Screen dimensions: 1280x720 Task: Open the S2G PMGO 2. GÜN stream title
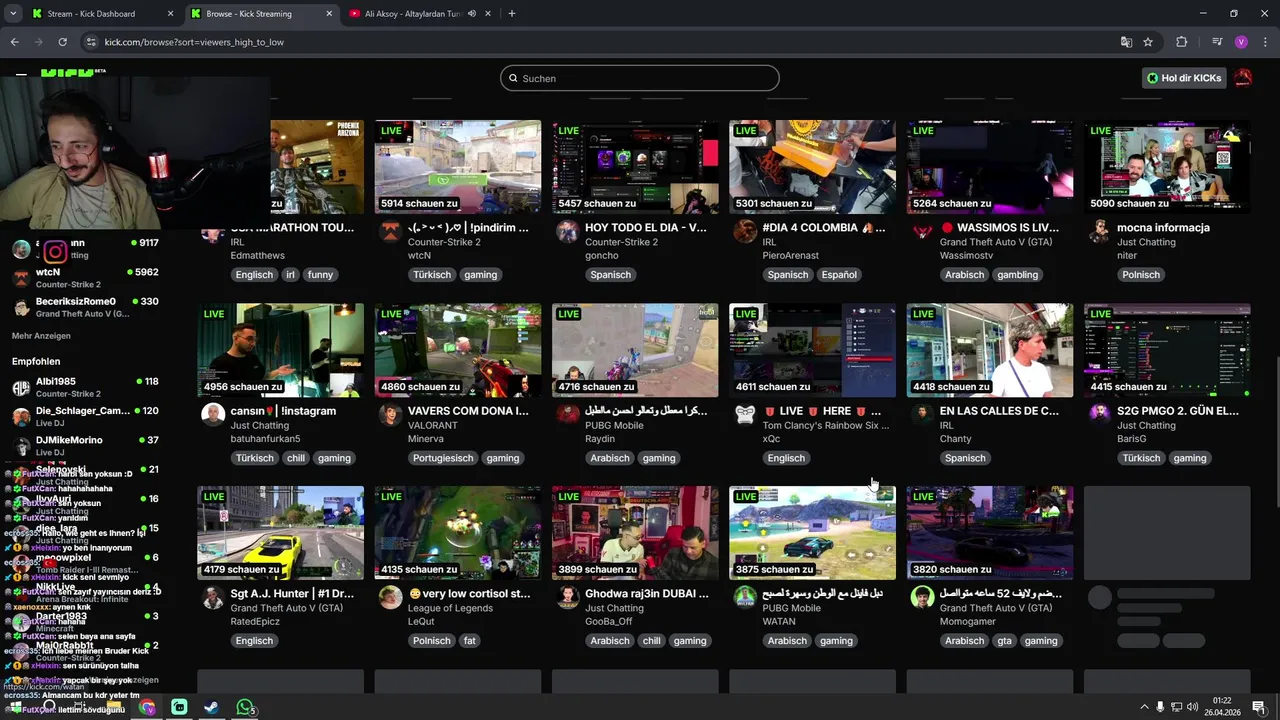pyautogui.click(x=1178, y=411)
